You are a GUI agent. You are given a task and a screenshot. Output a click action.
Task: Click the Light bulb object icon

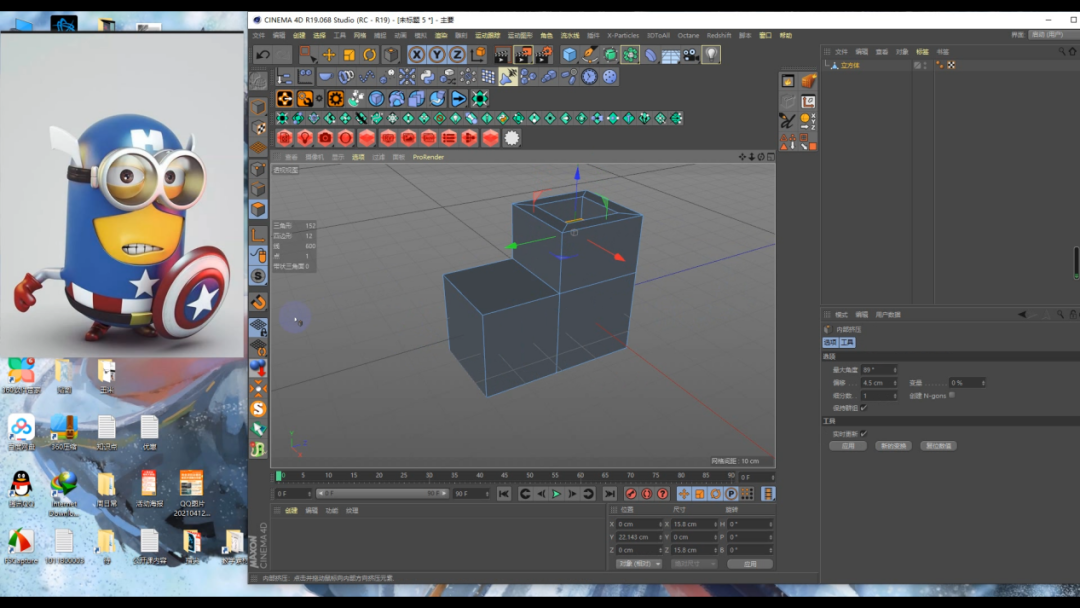(711, 54)
